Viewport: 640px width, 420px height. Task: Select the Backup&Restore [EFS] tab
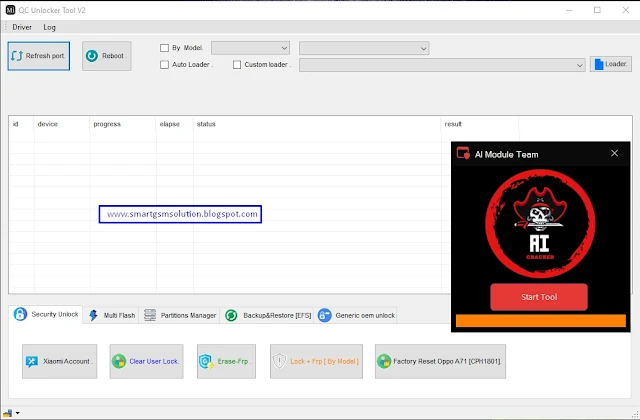point(268,315)
